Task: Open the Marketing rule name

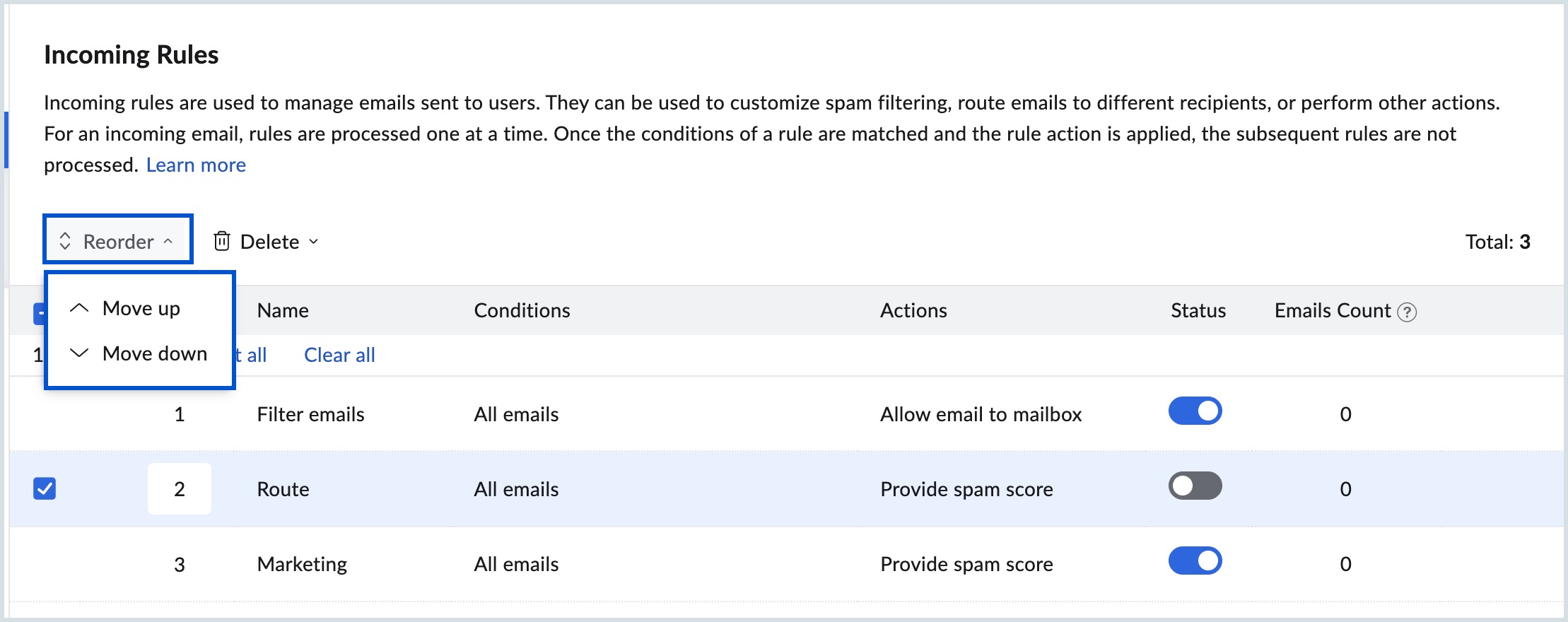Action: (x=302, y=564)
